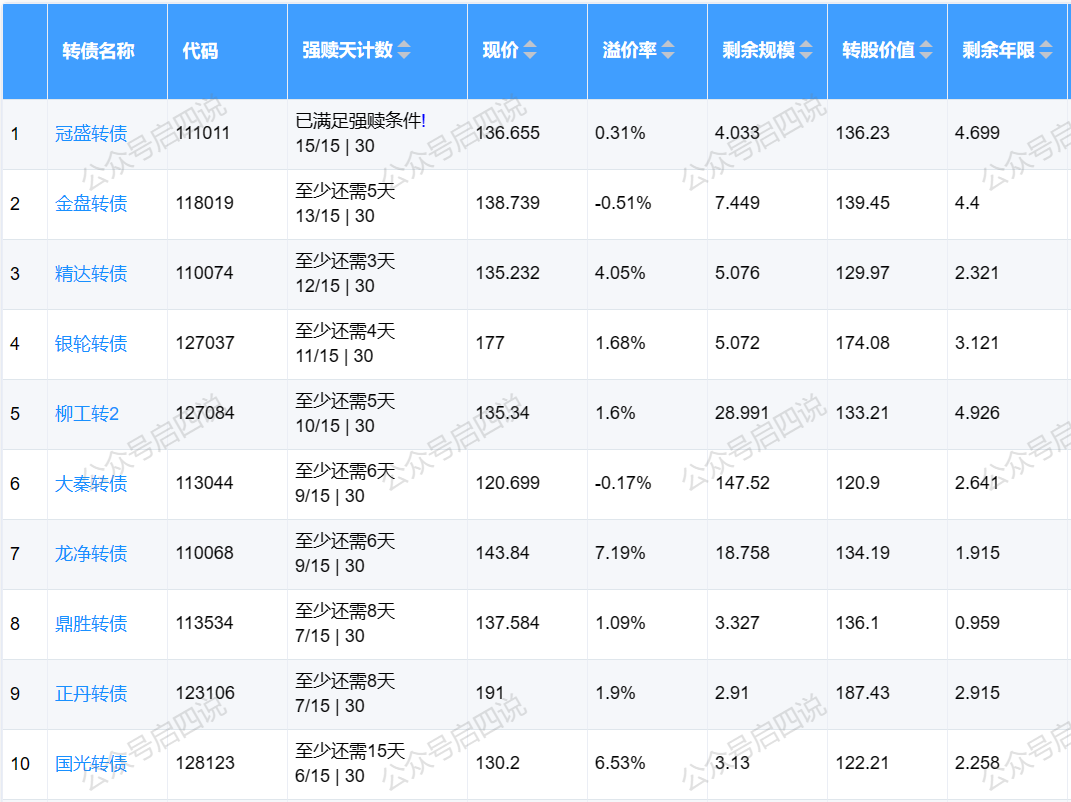The width and height of the screenshot is (1071, 802).
Task: Click the sort icon beside 转股价值
Action: tap(926, 51)
